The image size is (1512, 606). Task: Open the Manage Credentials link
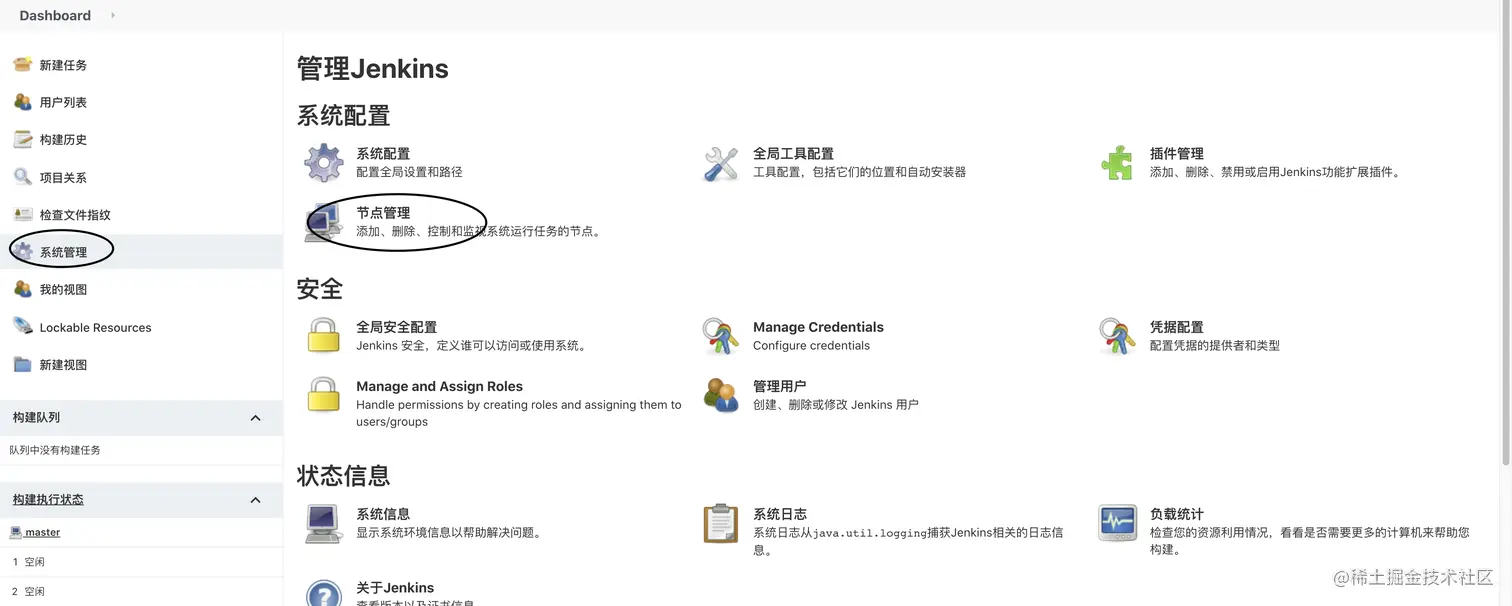point(818,327)
